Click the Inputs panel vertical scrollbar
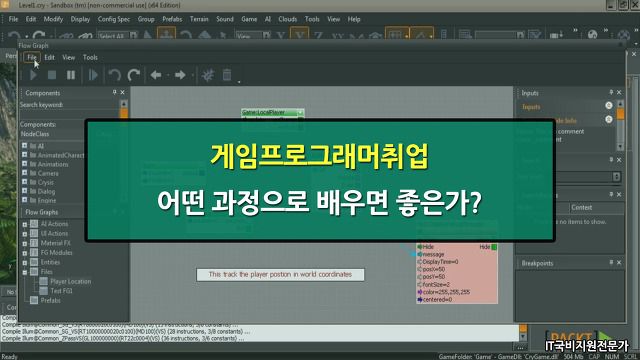This screenshot has width=640, height=360. (x=620, y=125)
